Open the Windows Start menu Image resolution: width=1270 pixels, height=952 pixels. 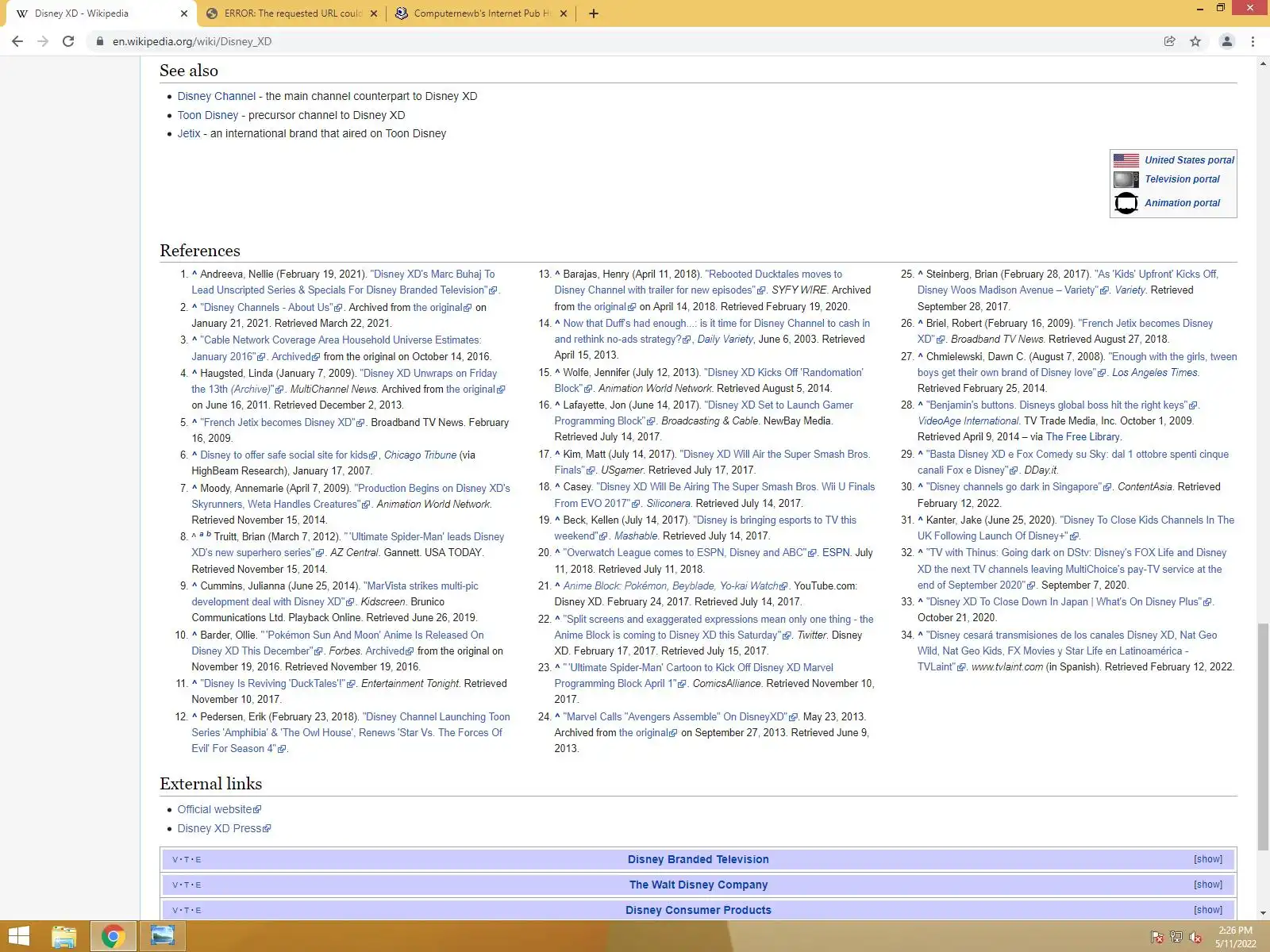click(x=18, y=937)
